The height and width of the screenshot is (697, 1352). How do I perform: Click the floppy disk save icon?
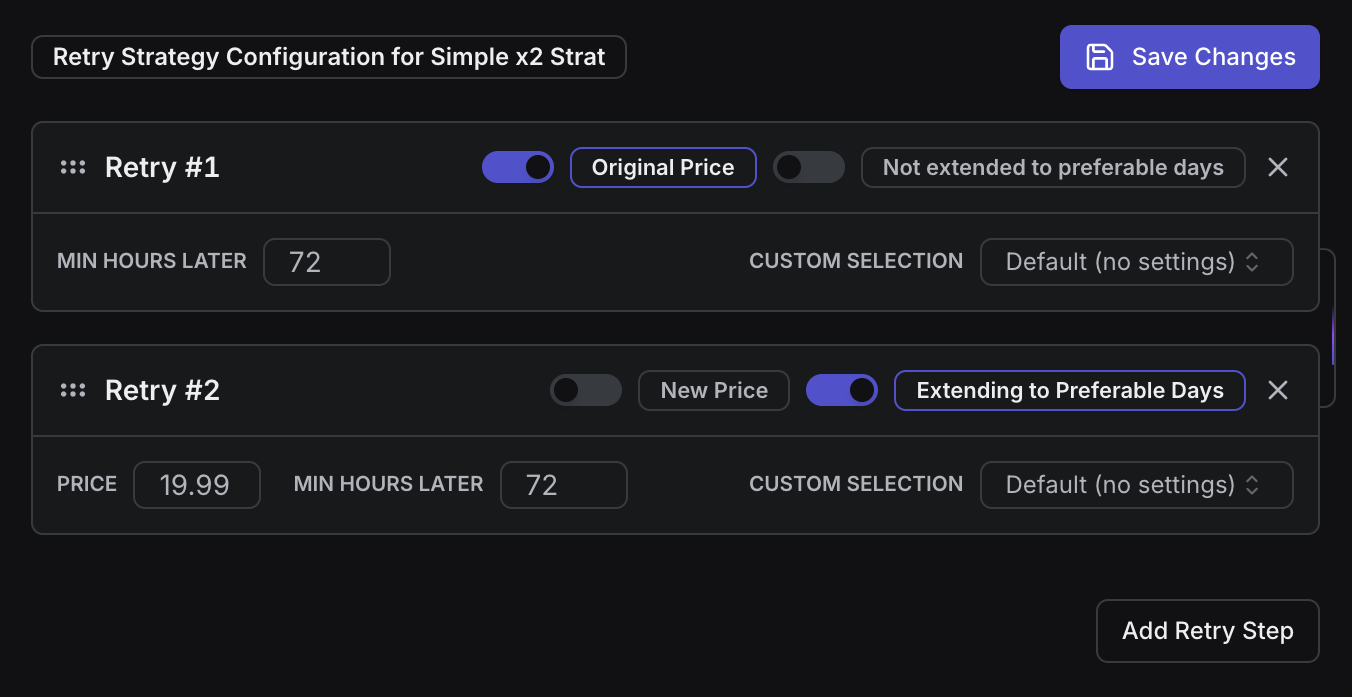pos(1100,57)
